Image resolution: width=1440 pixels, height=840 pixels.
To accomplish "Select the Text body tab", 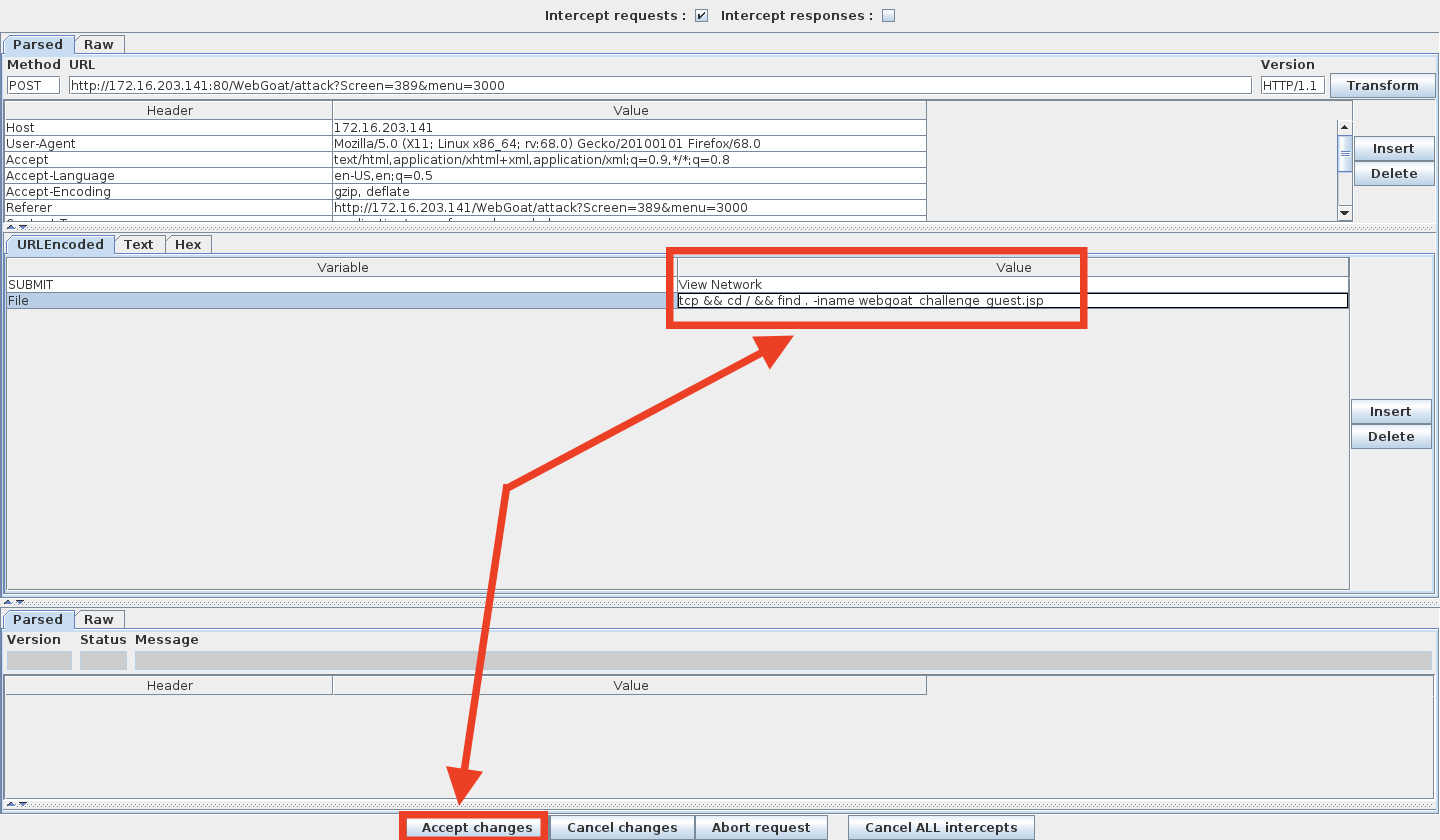I will (138, 244).
